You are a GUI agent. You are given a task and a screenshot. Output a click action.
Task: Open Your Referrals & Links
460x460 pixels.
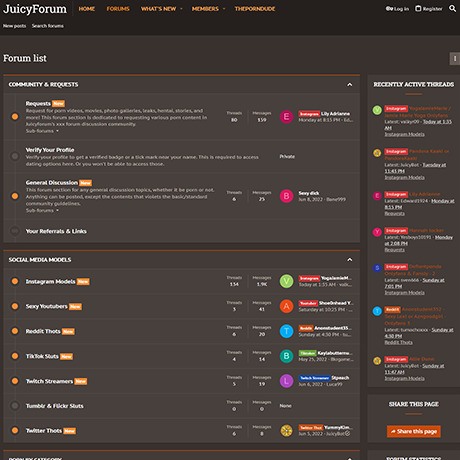pos(56,231)
